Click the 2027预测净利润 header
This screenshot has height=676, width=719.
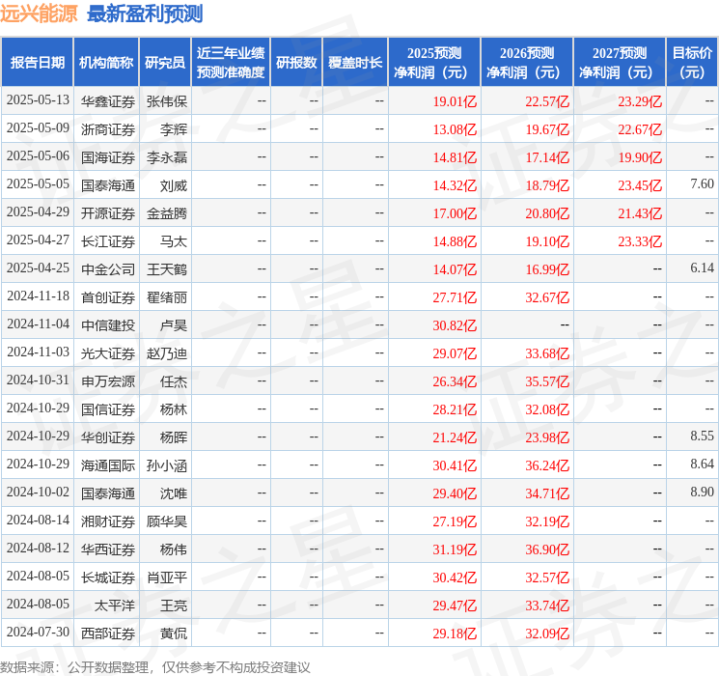(619, 62)
